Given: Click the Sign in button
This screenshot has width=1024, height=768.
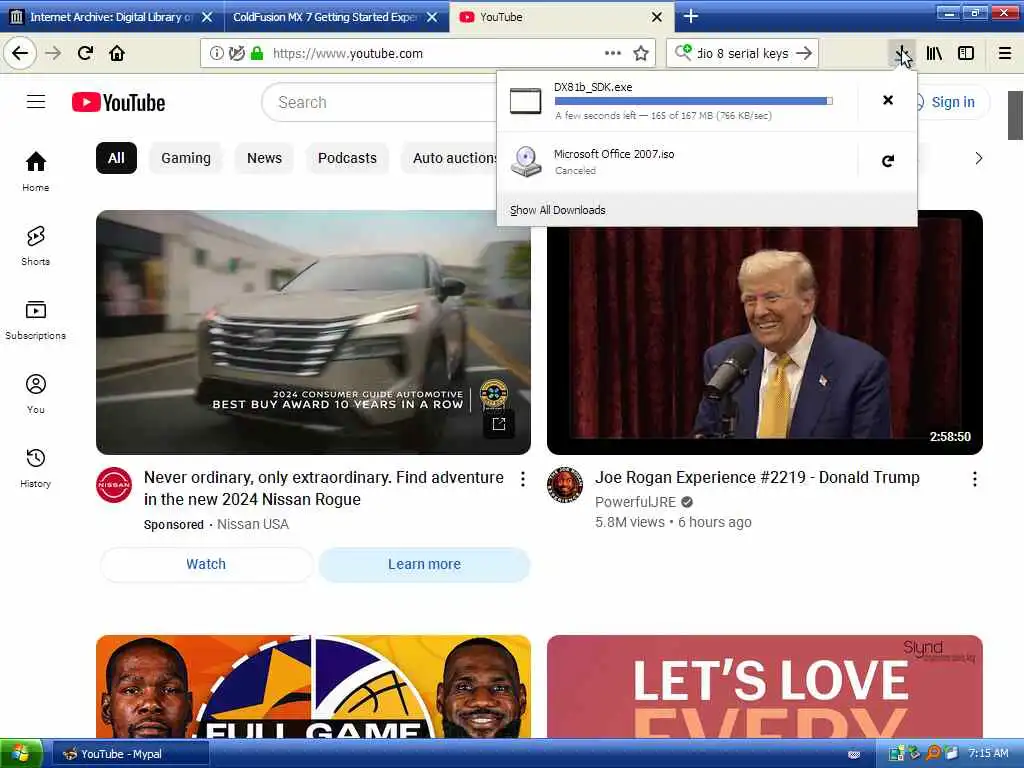Looking at the screenshot, I should [x=952, y=102].
